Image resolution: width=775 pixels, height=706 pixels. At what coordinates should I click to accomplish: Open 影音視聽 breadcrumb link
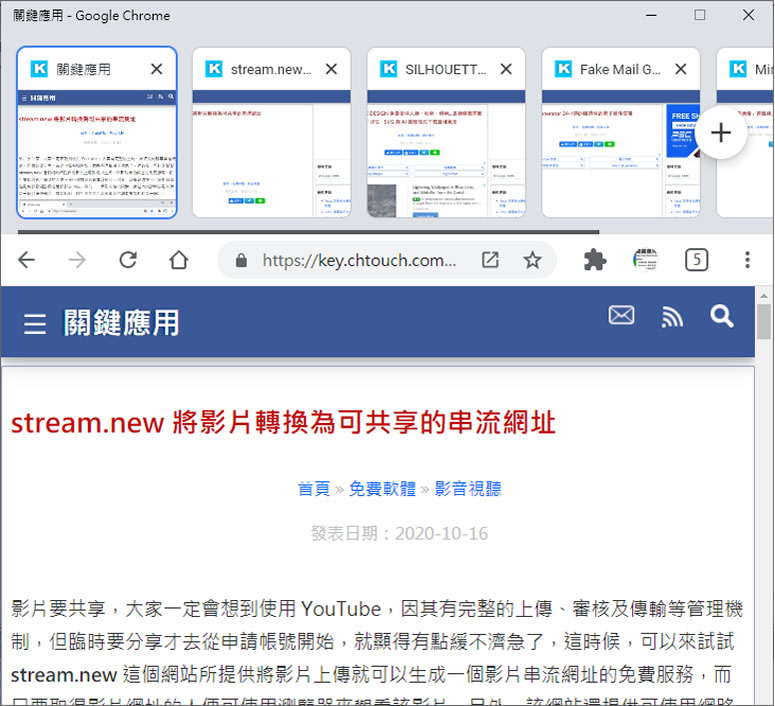click(468, 488)
